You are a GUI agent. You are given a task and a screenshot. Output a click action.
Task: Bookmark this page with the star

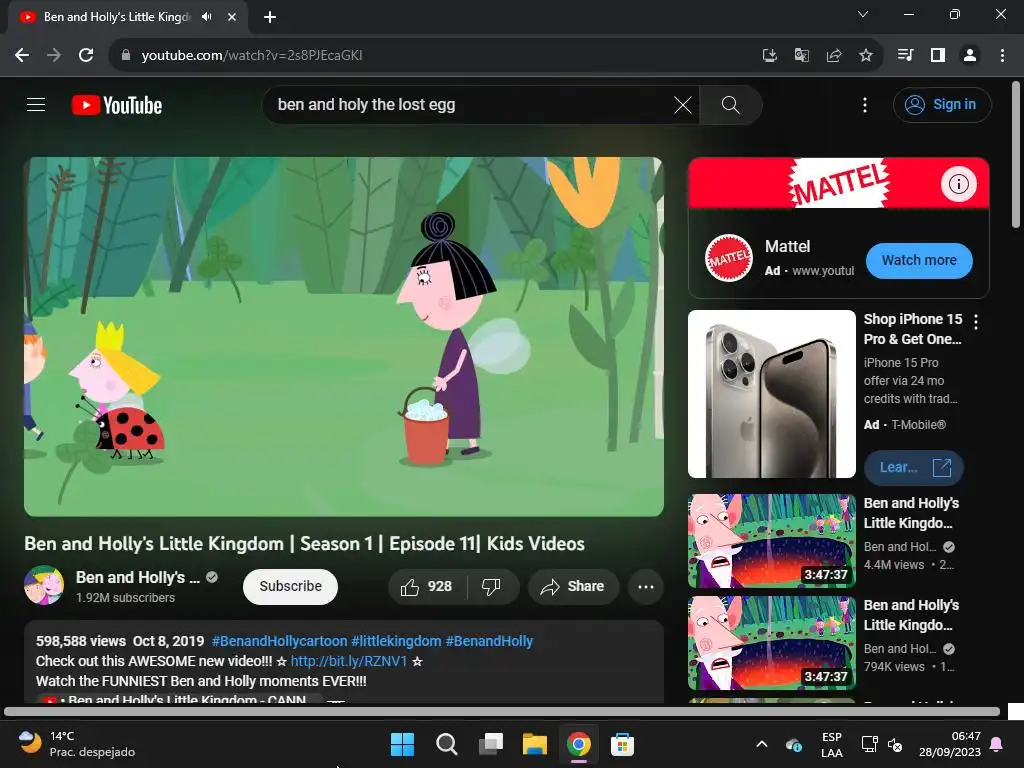click(866, 56)
